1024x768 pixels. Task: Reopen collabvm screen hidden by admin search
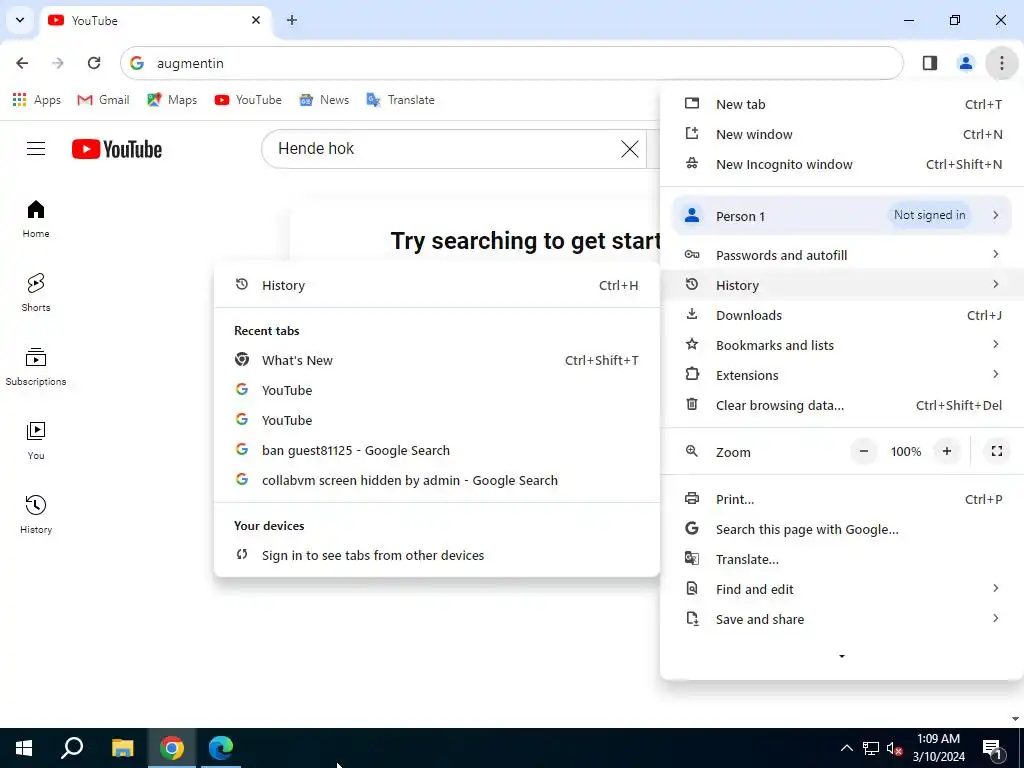437,480
